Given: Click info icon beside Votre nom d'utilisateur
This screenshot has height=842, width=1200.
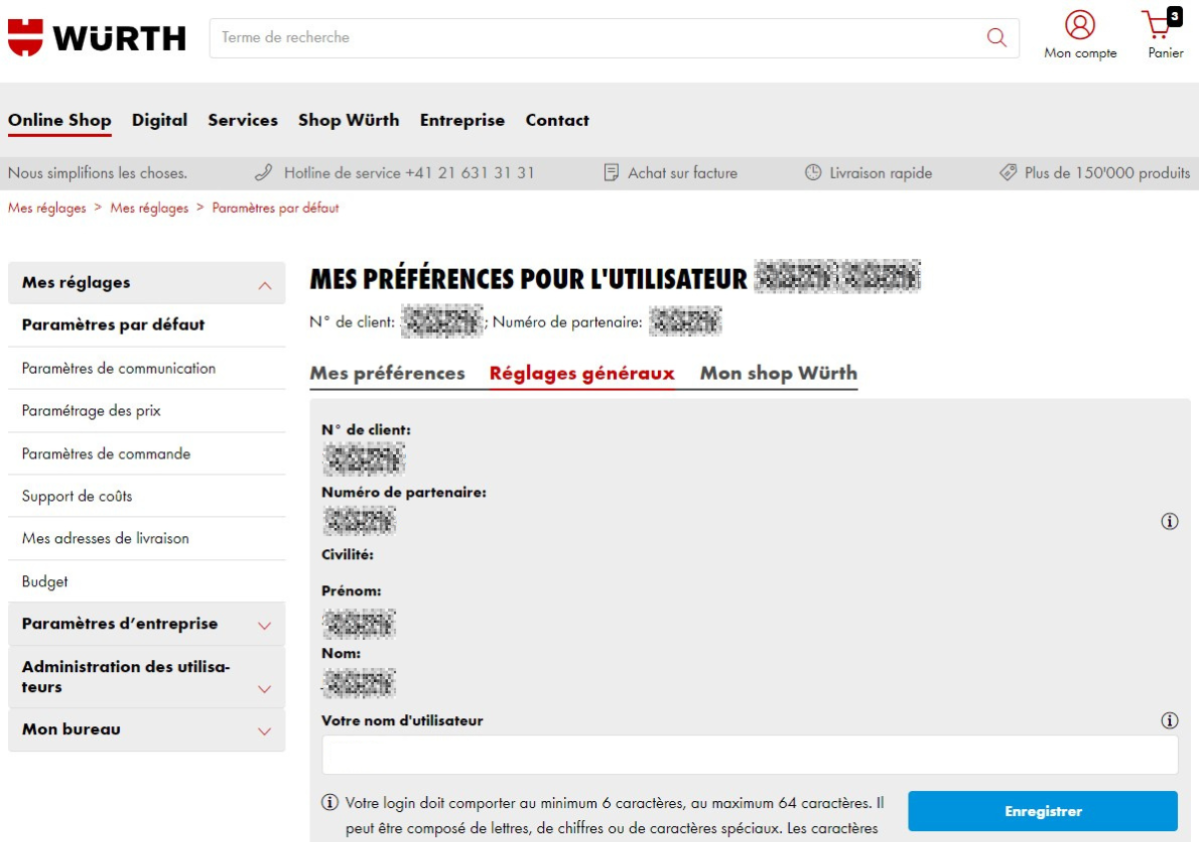Looking at the screenshot, I should coord(1169,721).
